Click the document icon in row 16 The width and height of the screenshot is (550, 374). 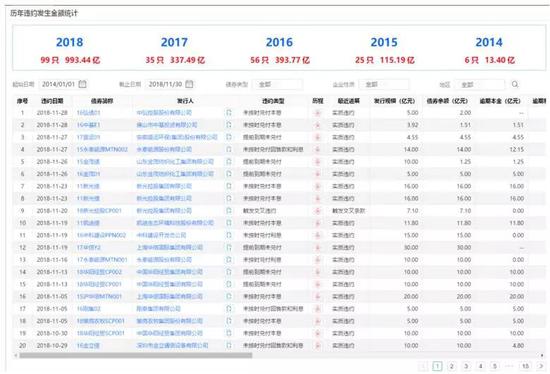[229, 296]
